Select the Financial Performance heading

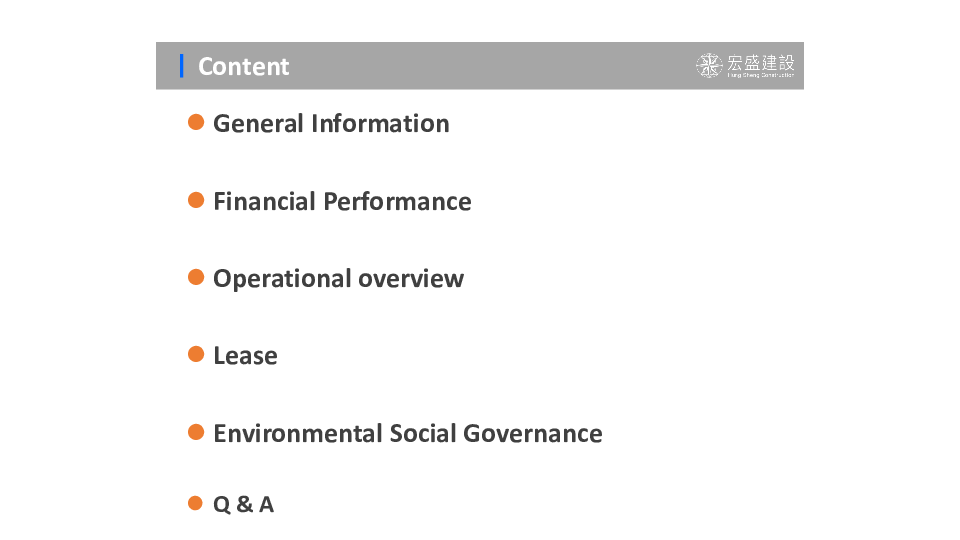342,201
